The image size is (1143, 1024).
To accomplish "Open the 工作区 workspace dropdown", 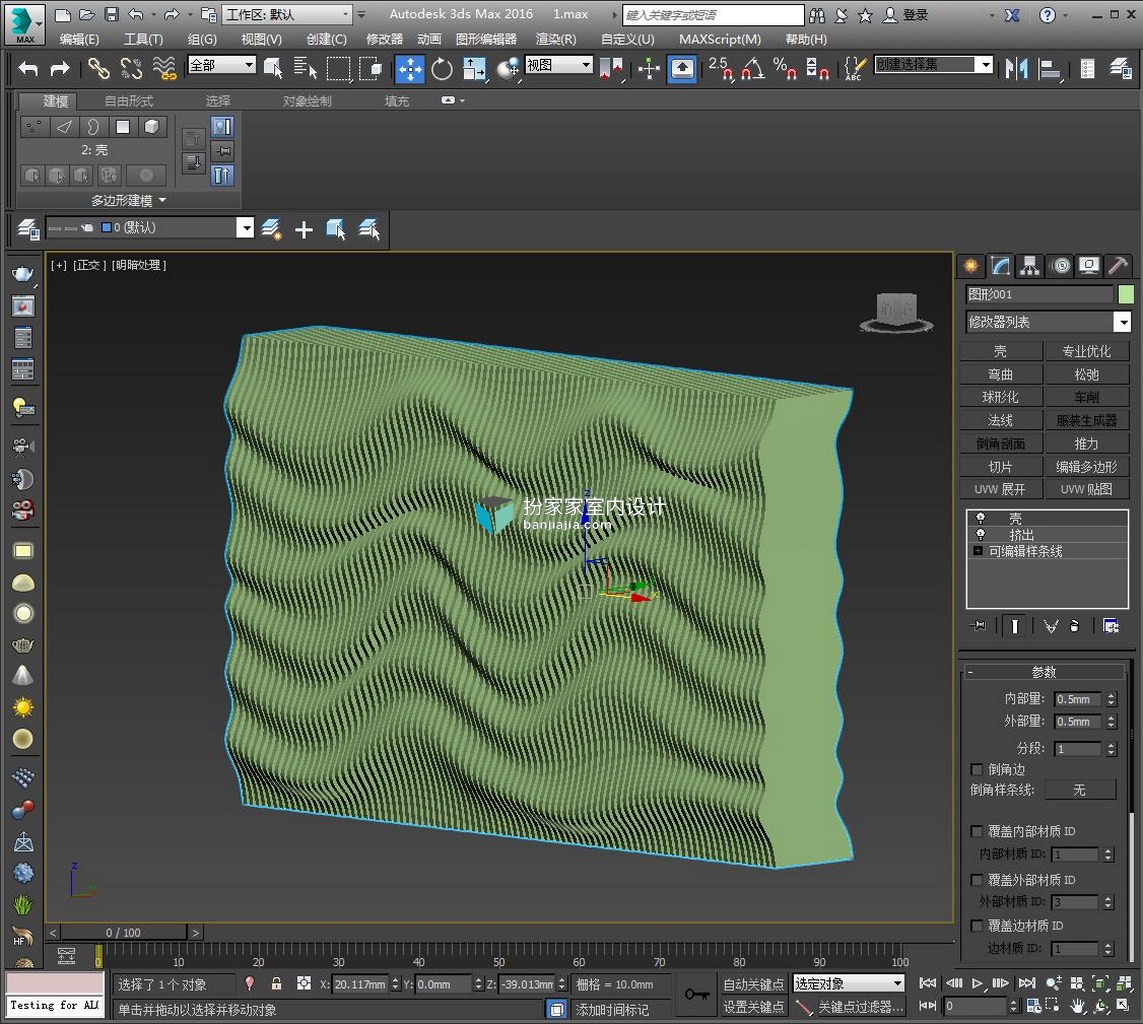I will coord(286,15).
